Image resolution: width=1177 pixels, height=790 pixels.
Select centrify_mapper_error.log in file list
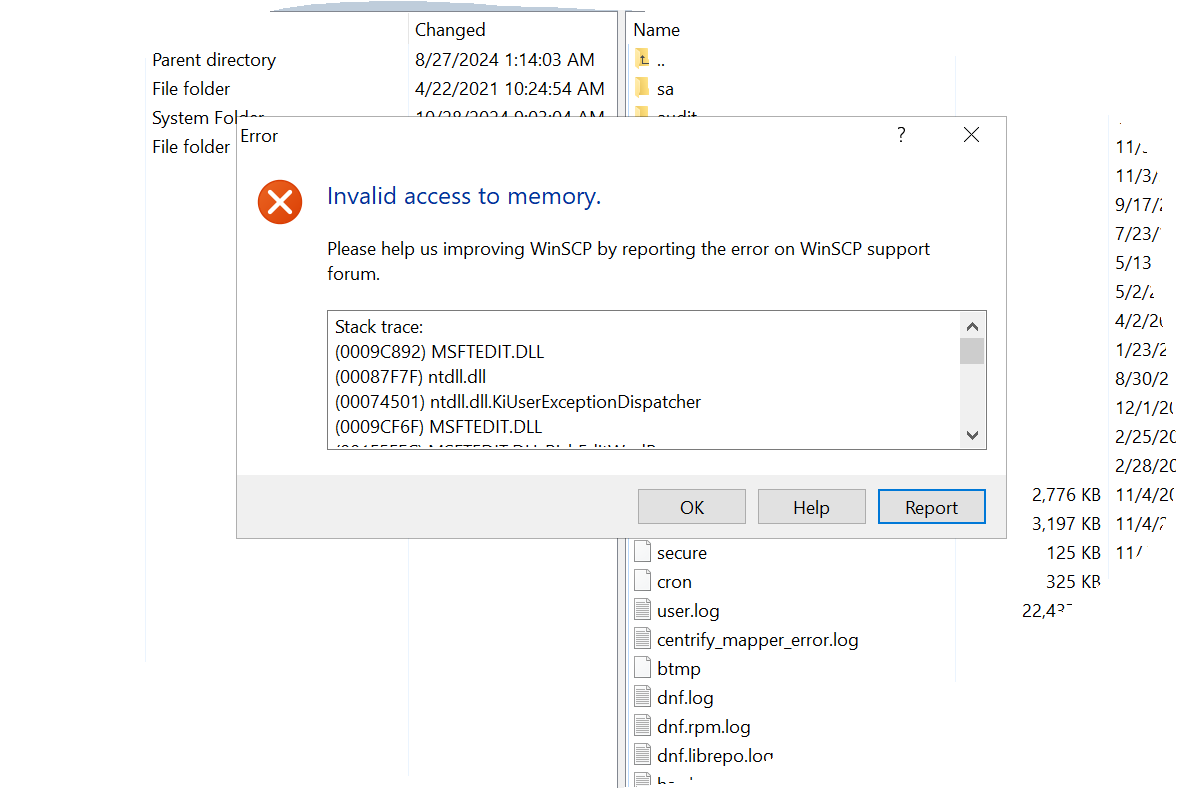757,639
